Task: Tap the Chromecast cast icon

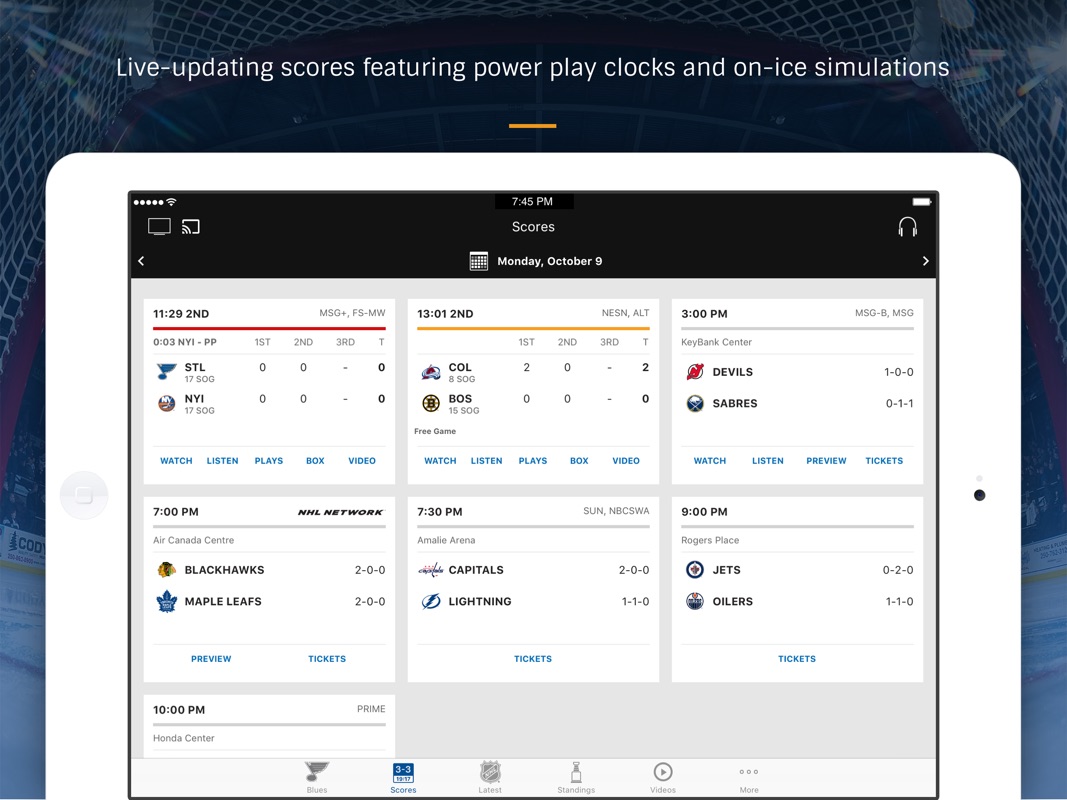Action: tap(191, 227)
